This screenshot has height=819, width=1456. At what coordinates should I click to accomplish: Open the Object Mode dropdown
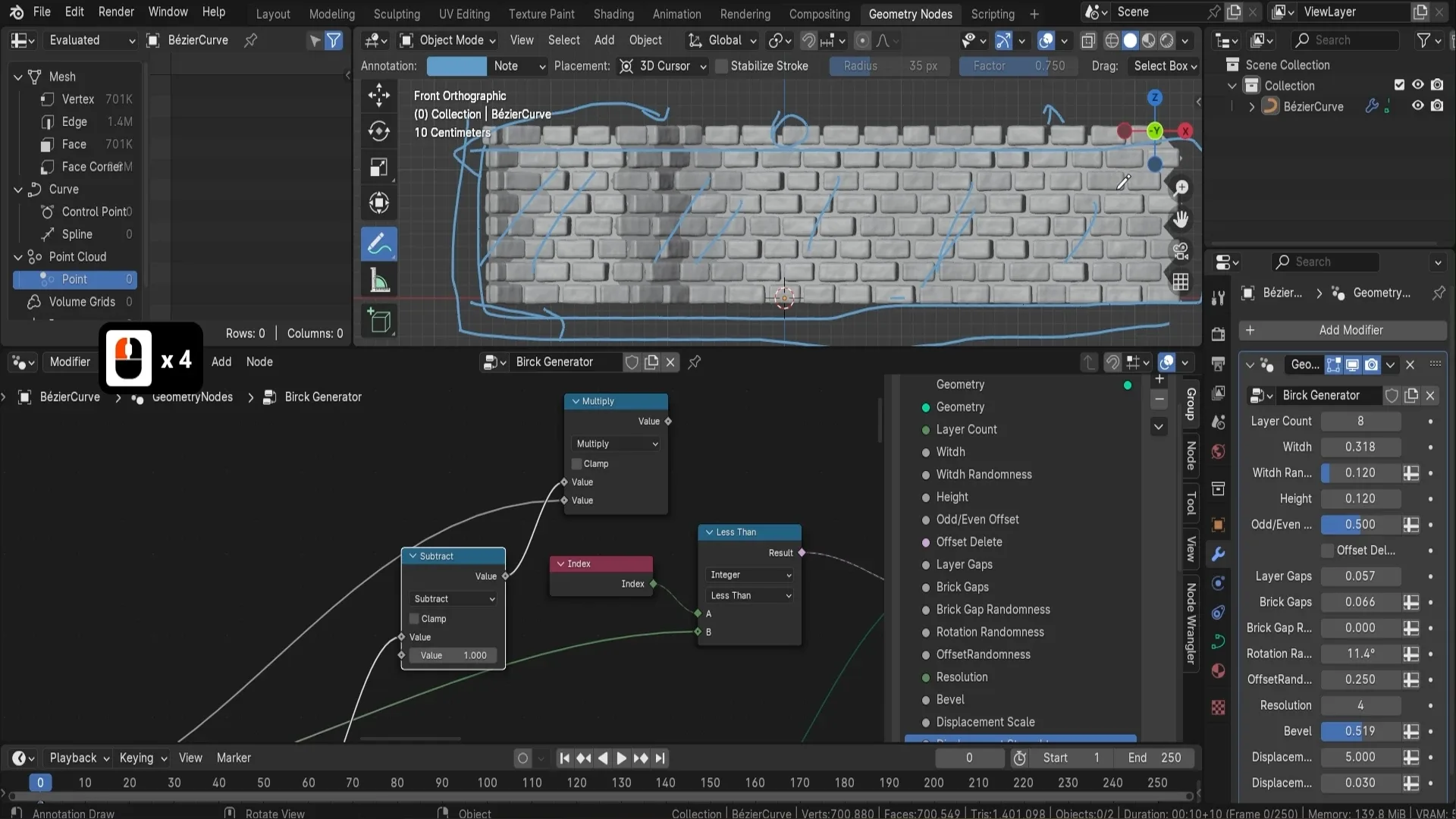click(449, 40)
